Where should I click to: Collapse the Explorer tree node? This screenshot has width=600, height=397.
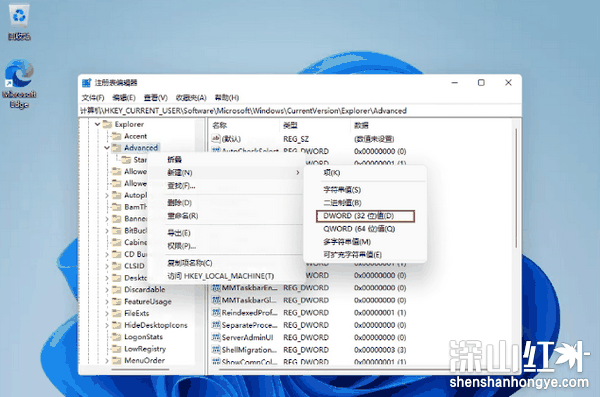click(x=98, y=124)
